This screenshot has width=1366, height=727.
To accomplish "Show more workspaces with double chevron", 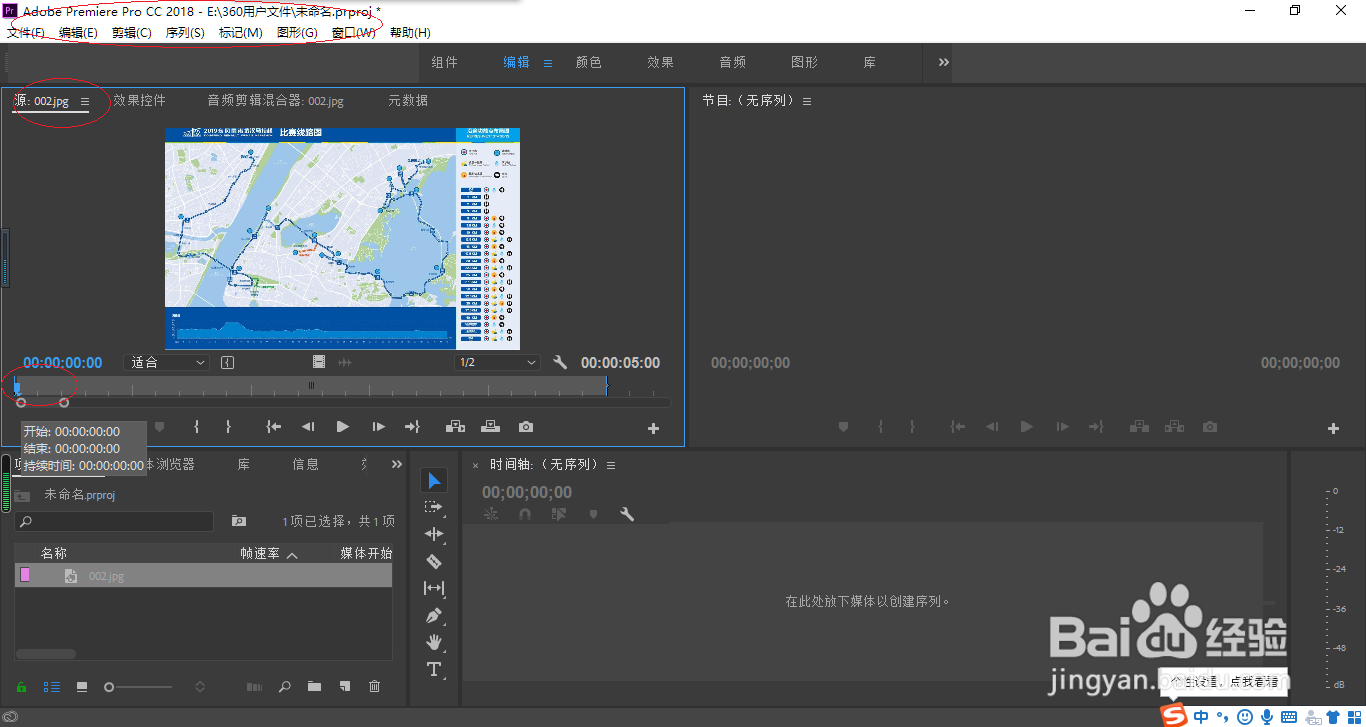I will 944,62.
